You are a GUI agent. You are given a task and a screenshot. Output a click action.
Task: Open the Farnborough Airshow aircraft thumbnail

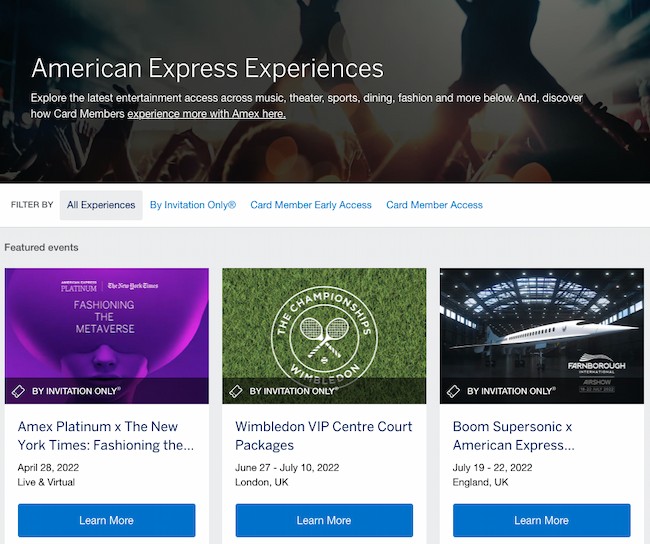point(541,320)
